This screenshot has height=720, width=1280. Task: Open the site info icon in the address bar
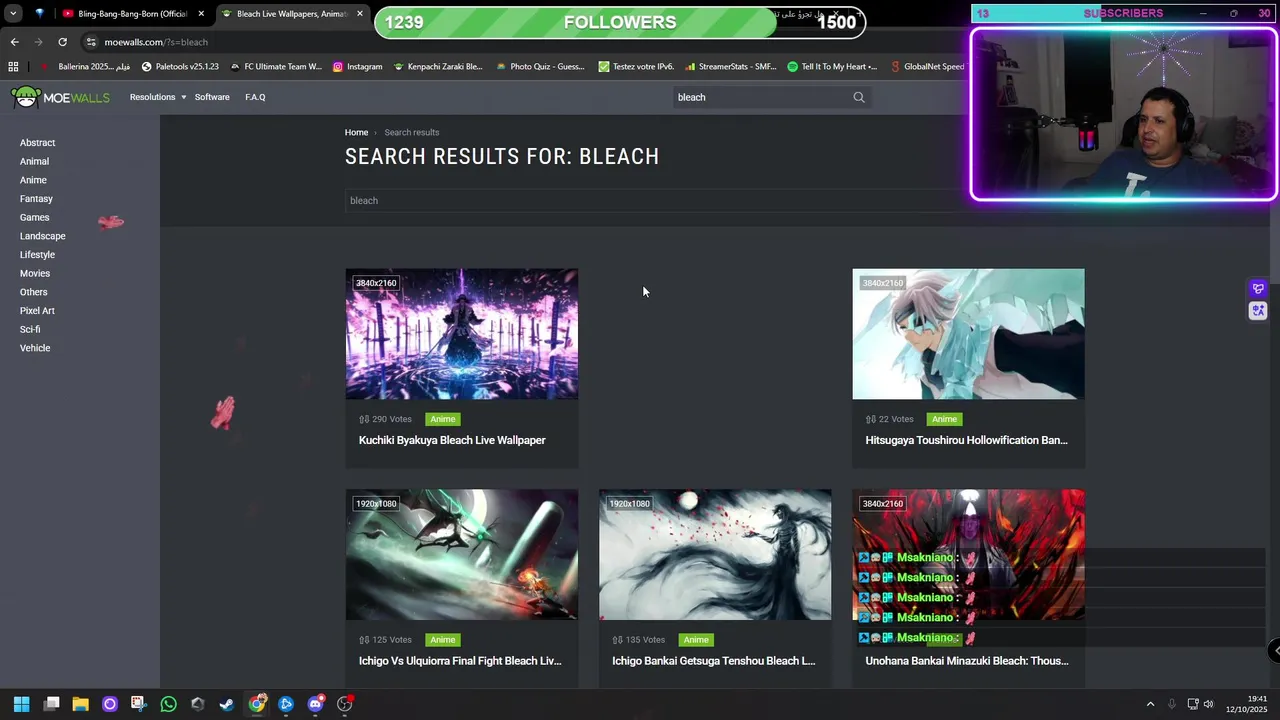click(x=91, y=42)
